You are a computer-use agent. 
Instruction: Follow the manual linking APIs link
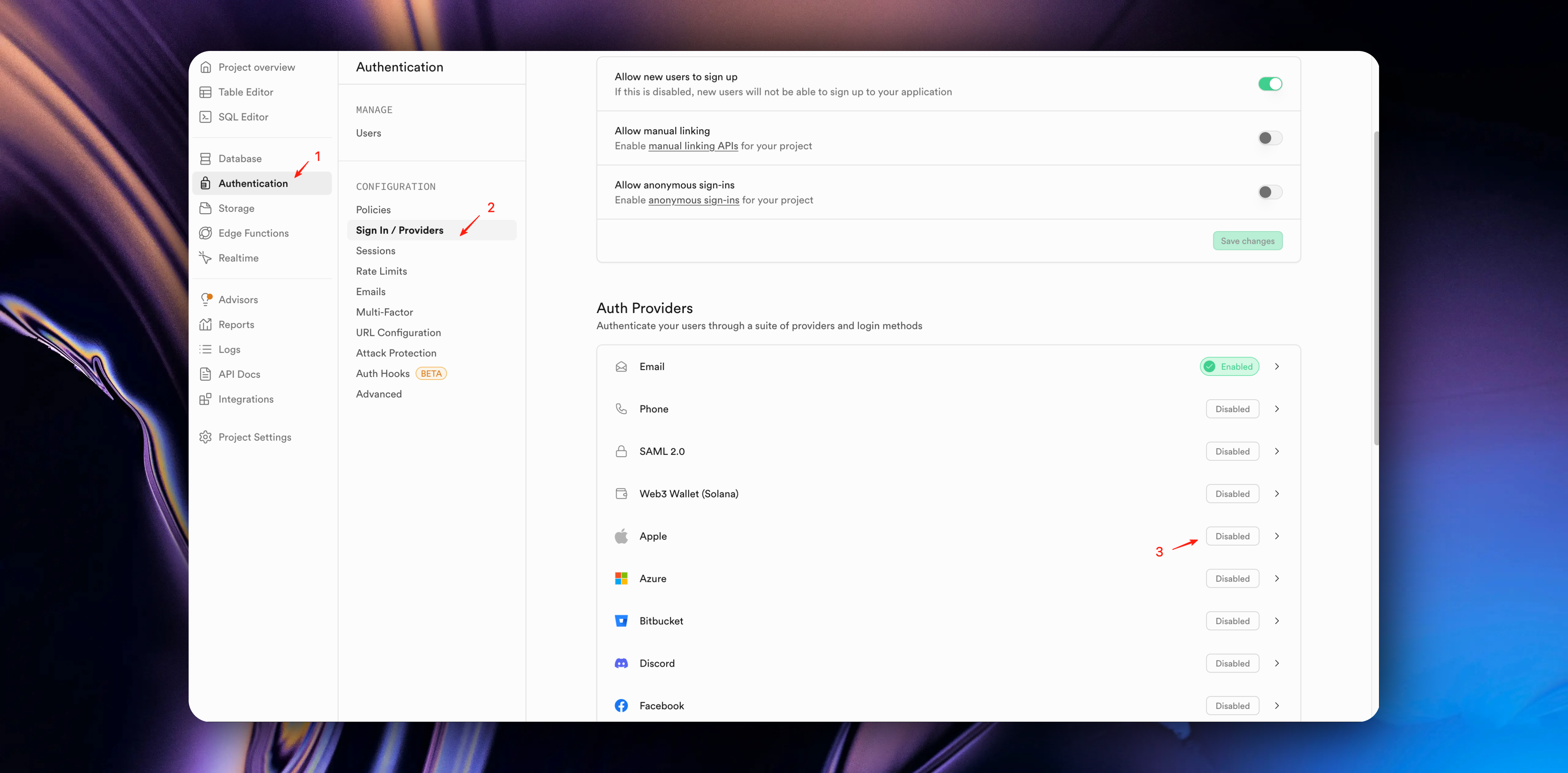point(693,146)
